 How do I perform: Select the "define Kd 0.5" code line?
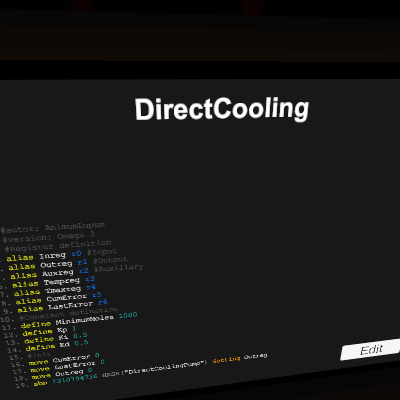coord(57,345)
